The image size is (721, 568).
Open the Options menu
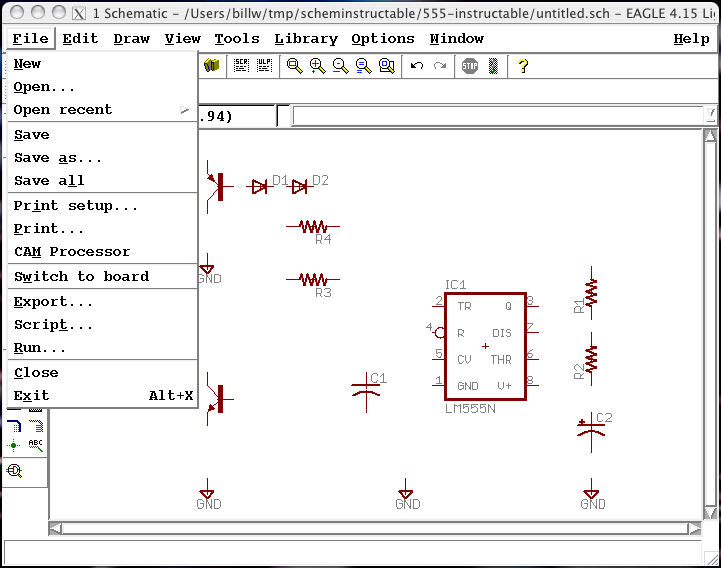tap(383, 39)
